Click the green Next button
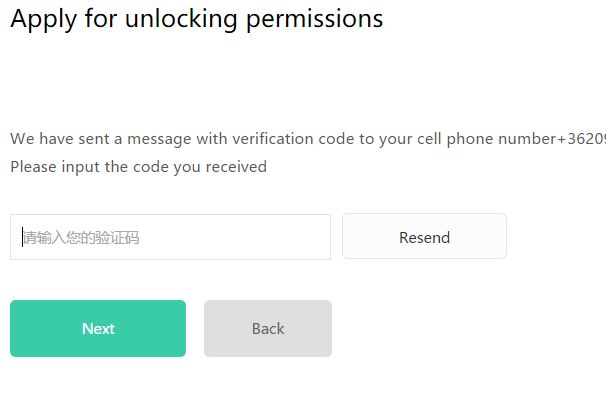Image resolution: width=606 pixels, height=394 pixels. point(98,328)
